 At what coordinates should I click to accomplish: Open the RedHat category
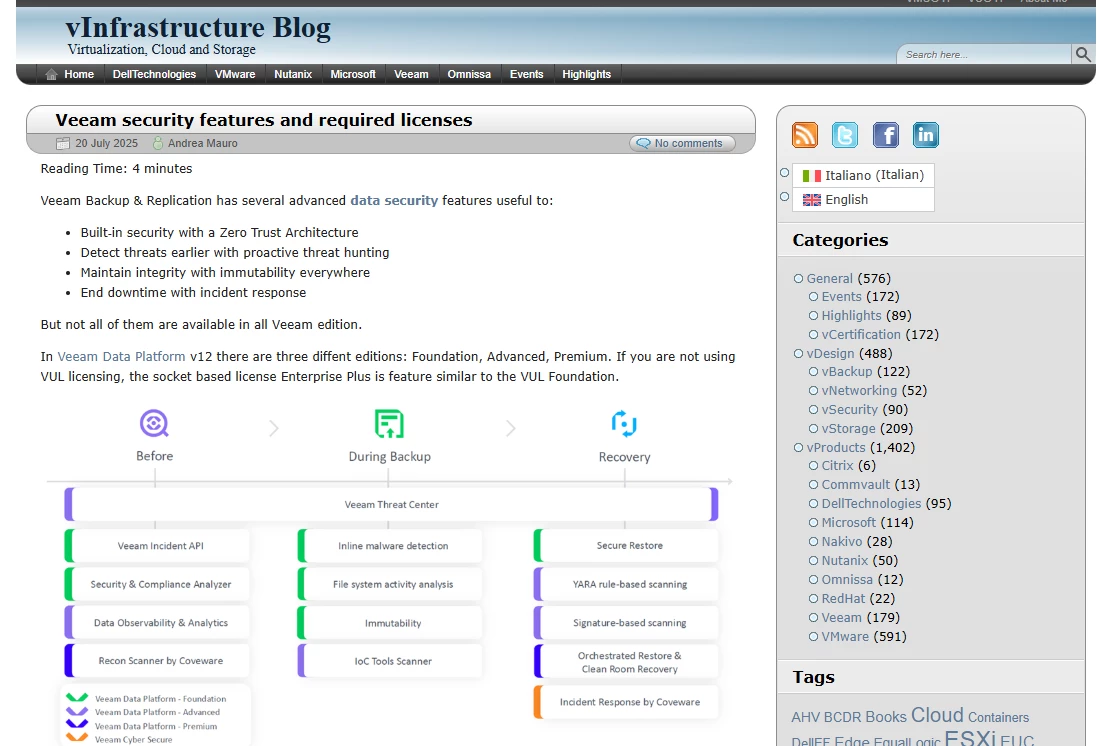843,598
